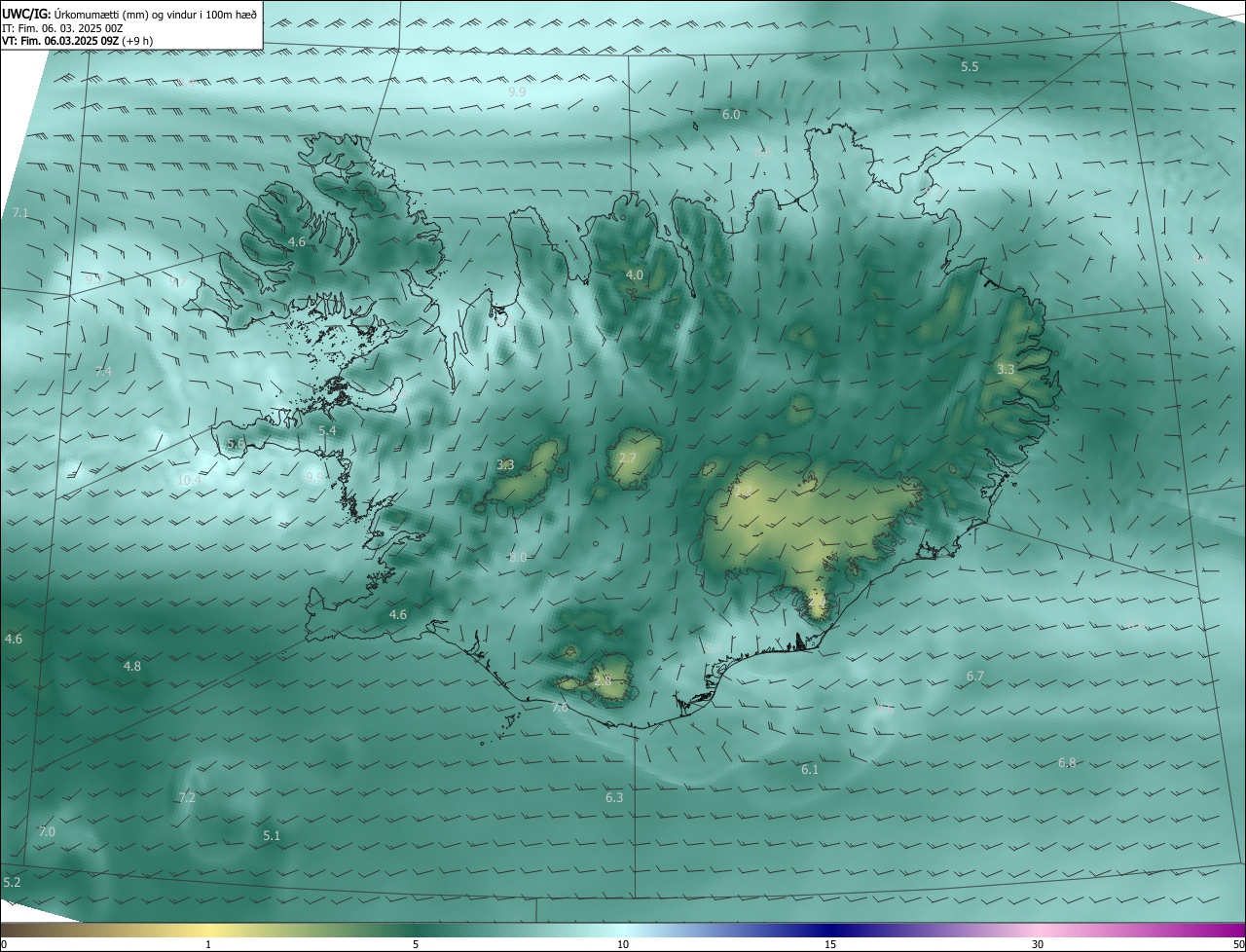Click the 5.4 value label on the map
The image size is (1246, 952).
click(x=327, y=430)
